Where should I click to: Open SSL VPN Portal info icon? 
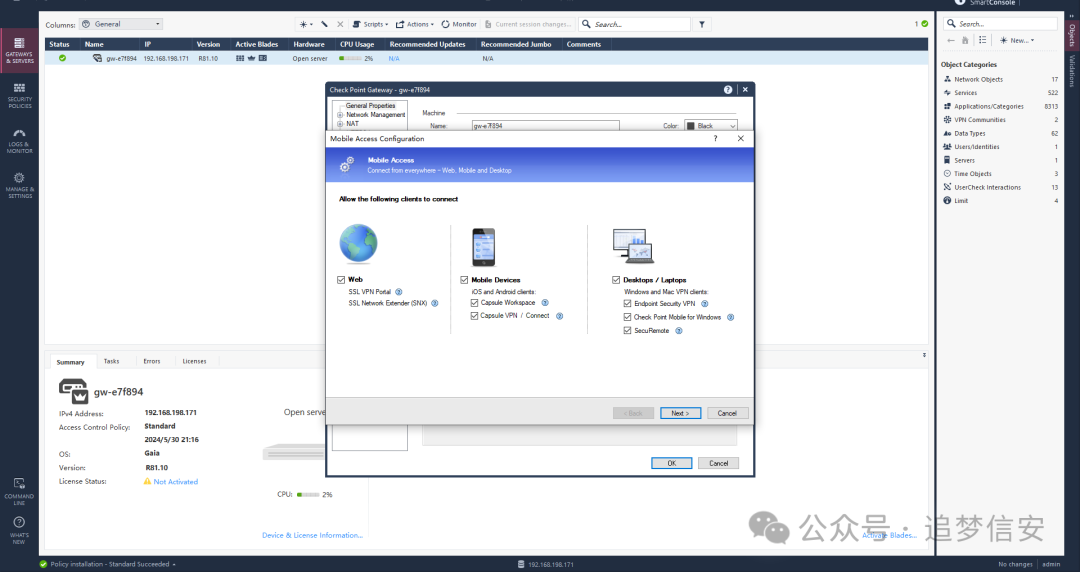pyautogui.click(x=399, y=292)
